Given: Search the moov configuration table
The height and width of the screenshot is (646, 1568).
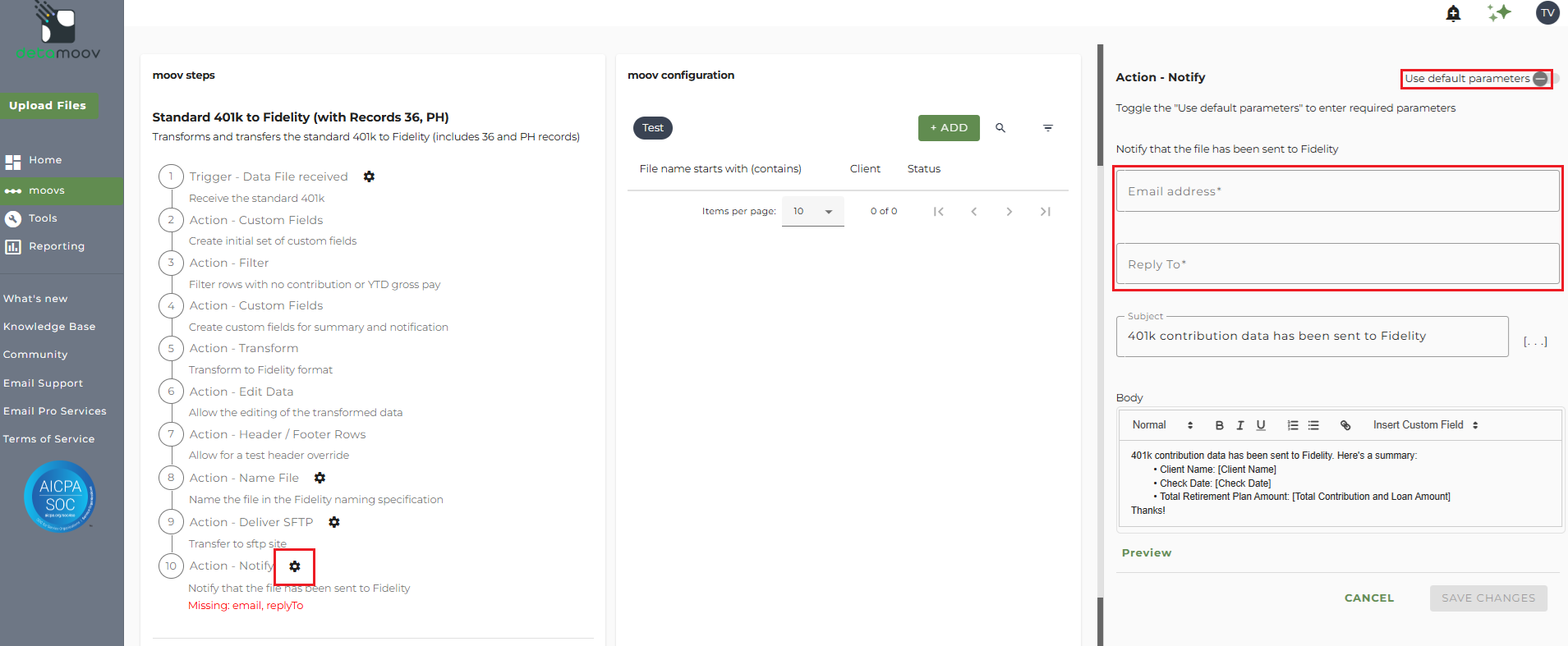Looking at the screenshot, I should 1000,128.
